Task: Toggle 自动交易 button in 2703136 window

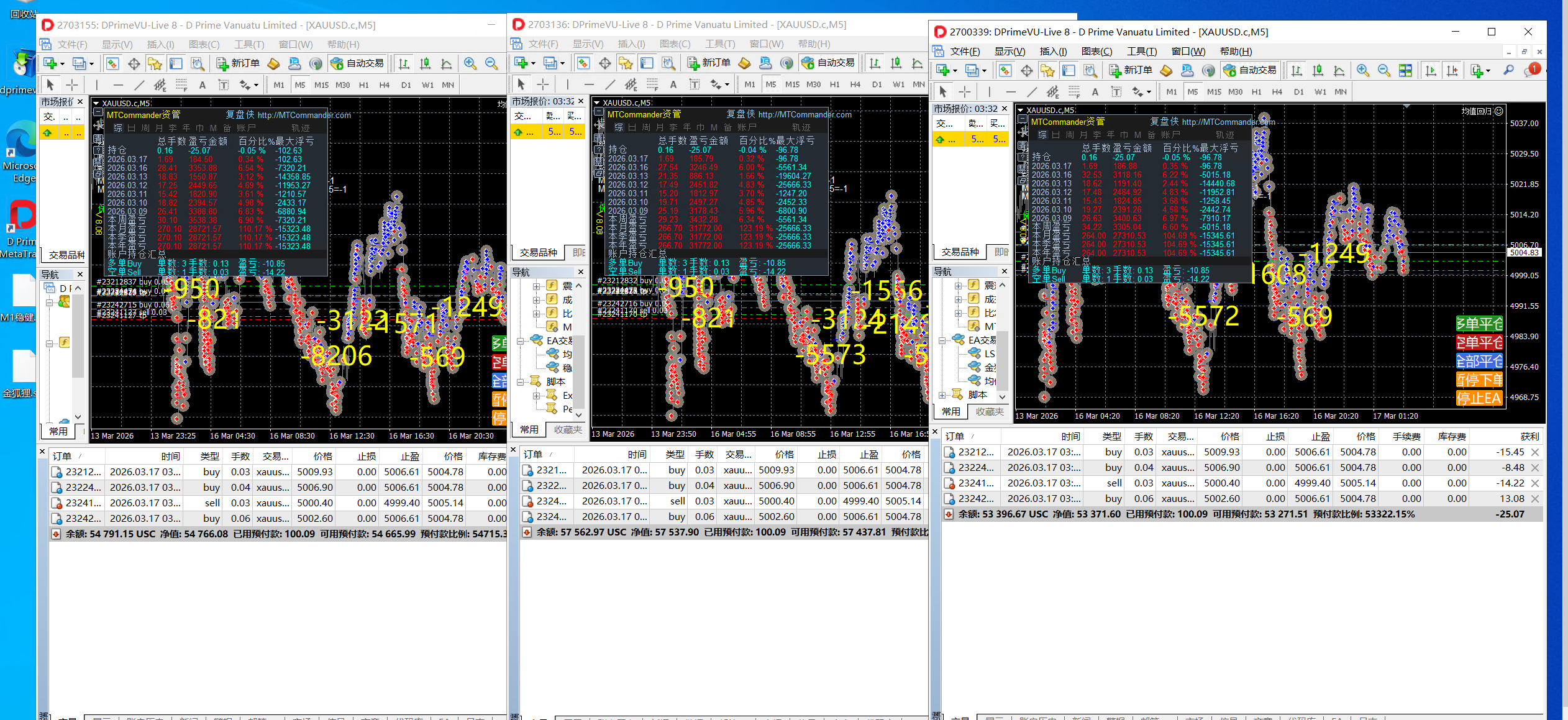Action: (x=829, y=63)
